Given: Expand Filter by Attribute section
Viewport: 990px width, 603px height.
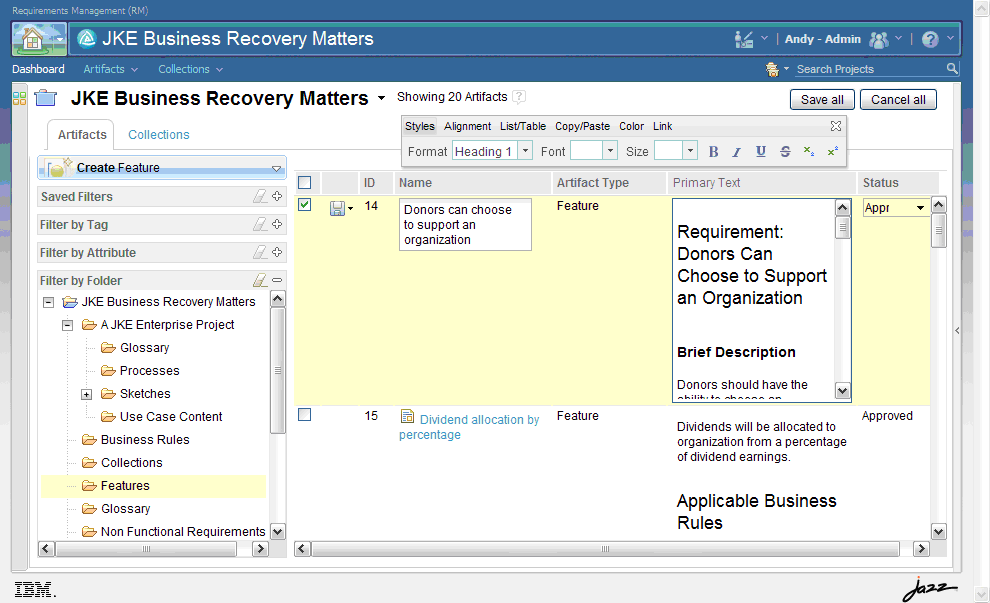Looking at the screenshot, I should tap(277, 252).
